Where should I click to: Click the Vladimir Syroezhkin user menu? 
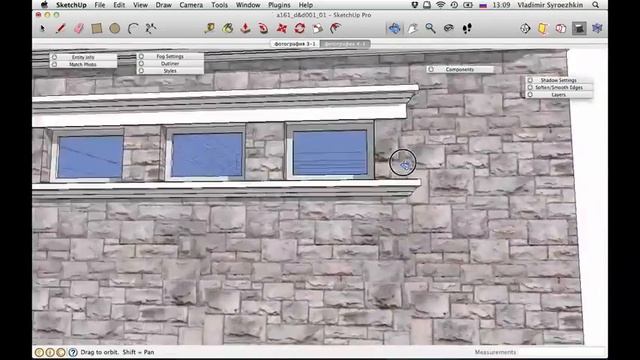point(550,5)
